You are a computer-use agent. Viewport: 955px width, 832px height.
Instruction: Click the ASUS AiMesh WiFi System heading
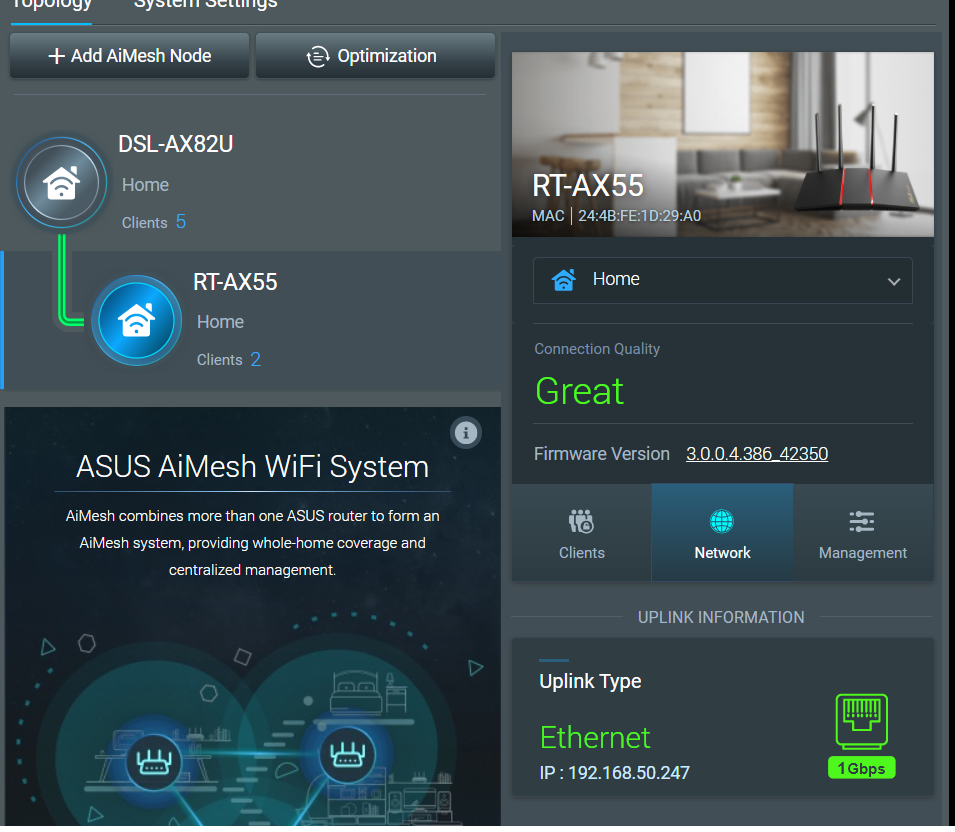252,467
